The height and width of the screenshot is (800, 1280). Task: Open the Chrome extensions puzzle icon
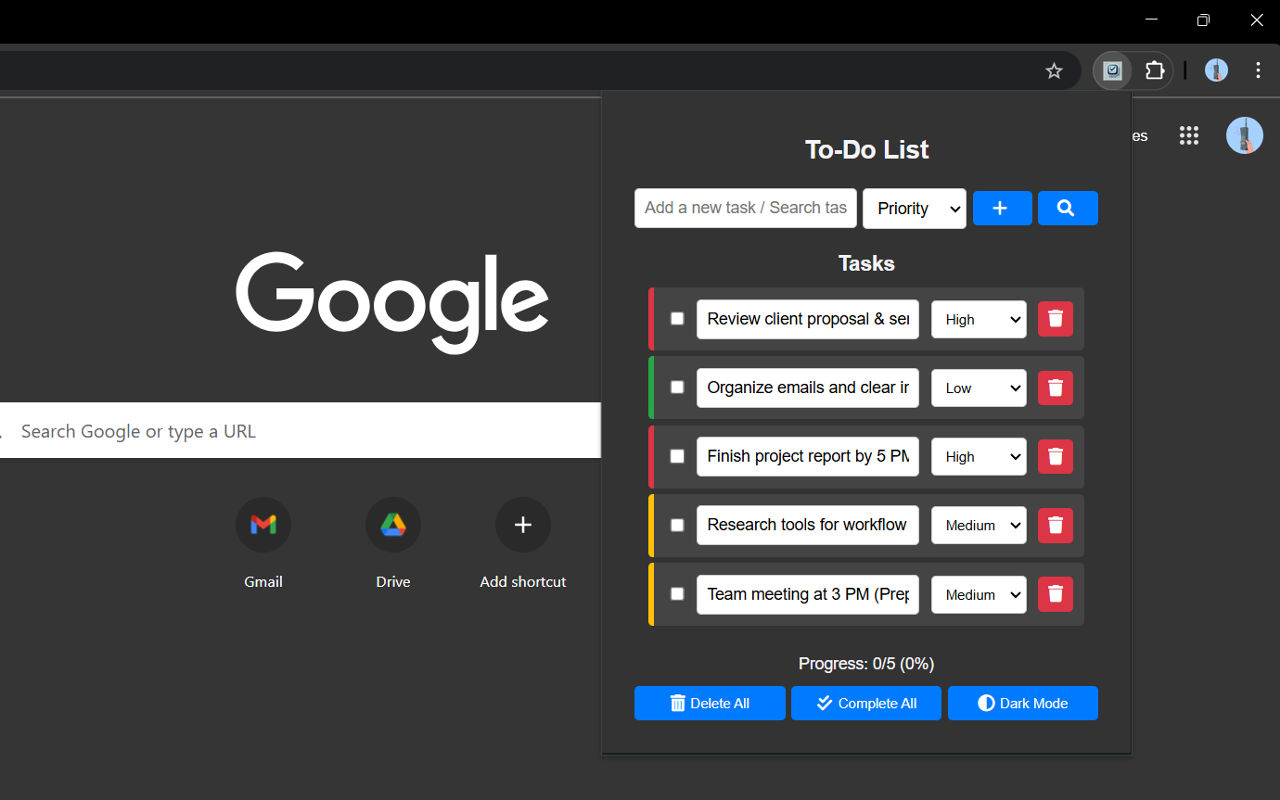tap(1154, 70)
